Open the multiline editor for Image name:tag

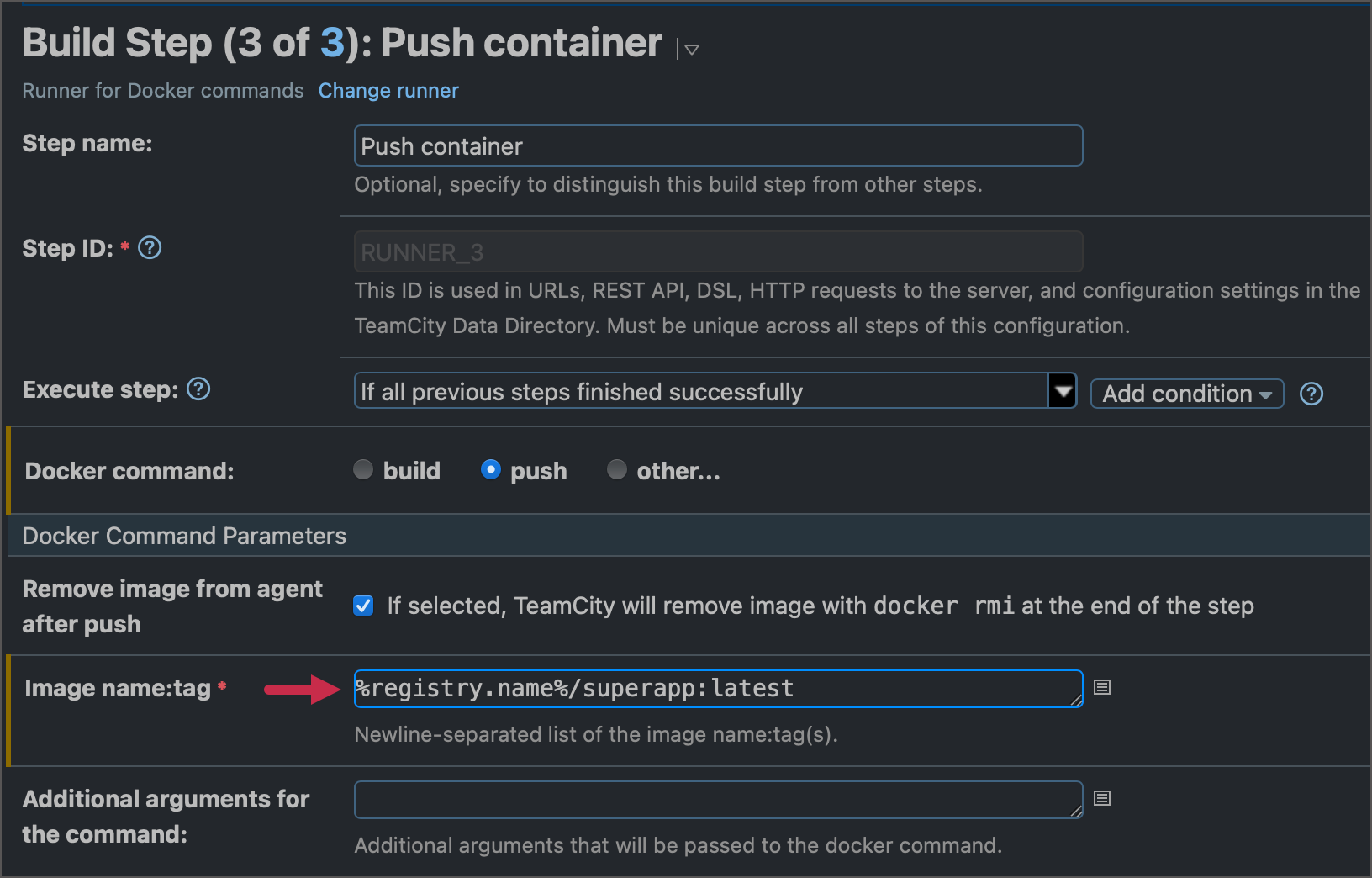pos(1101,687)
